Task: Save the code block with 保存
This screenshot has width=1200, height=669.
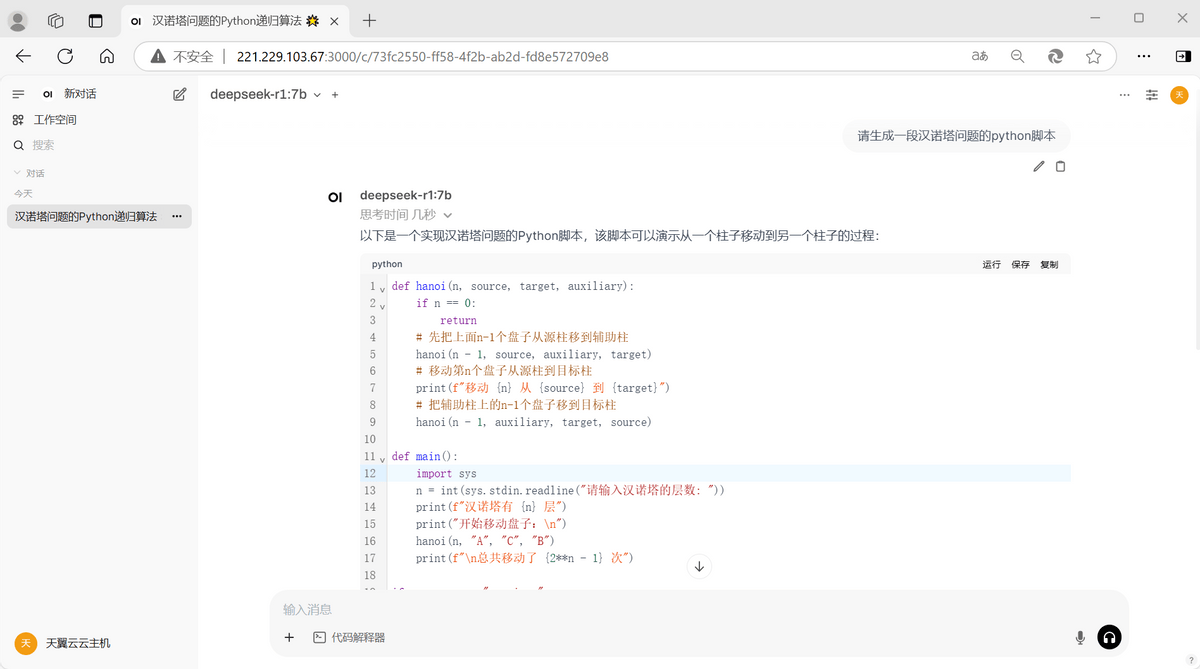Action: coord(1020,265)
